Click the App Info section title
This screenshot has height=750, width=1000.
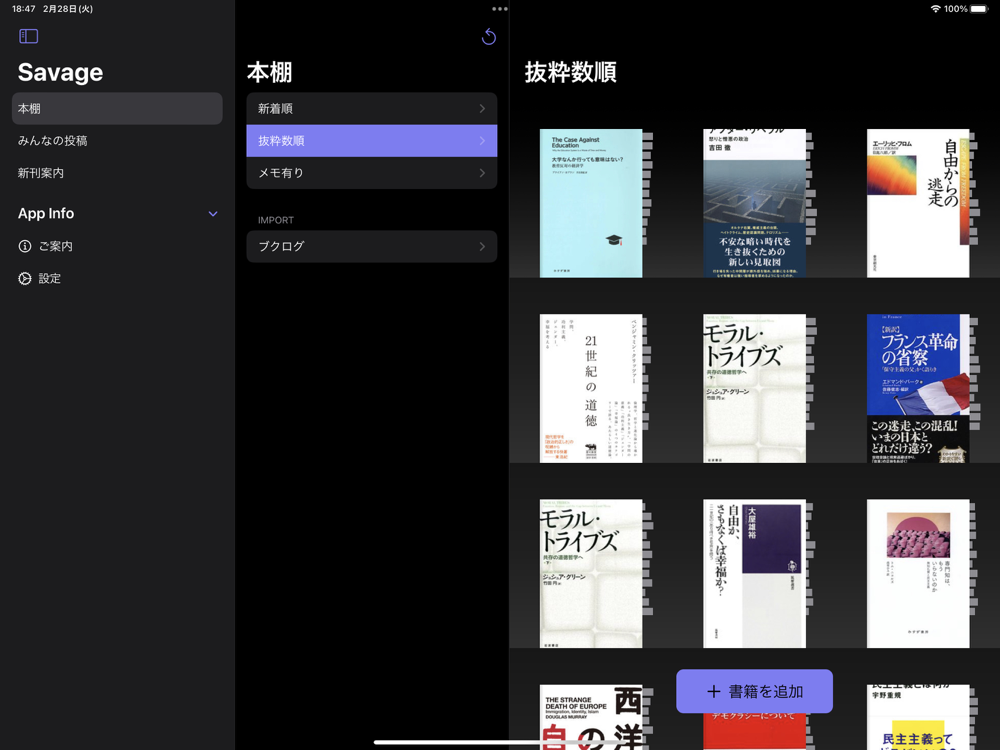point(46,214)
